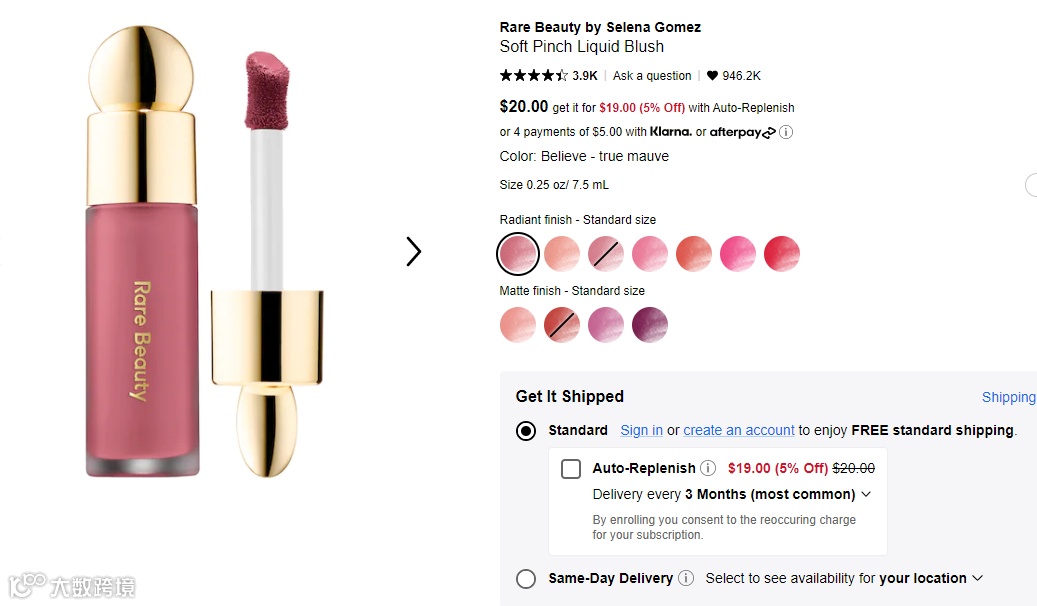This screenshot has height=606, width=1037.
Task: Select the Same-Day Delivery radio button
Action: tap(526, 579)
